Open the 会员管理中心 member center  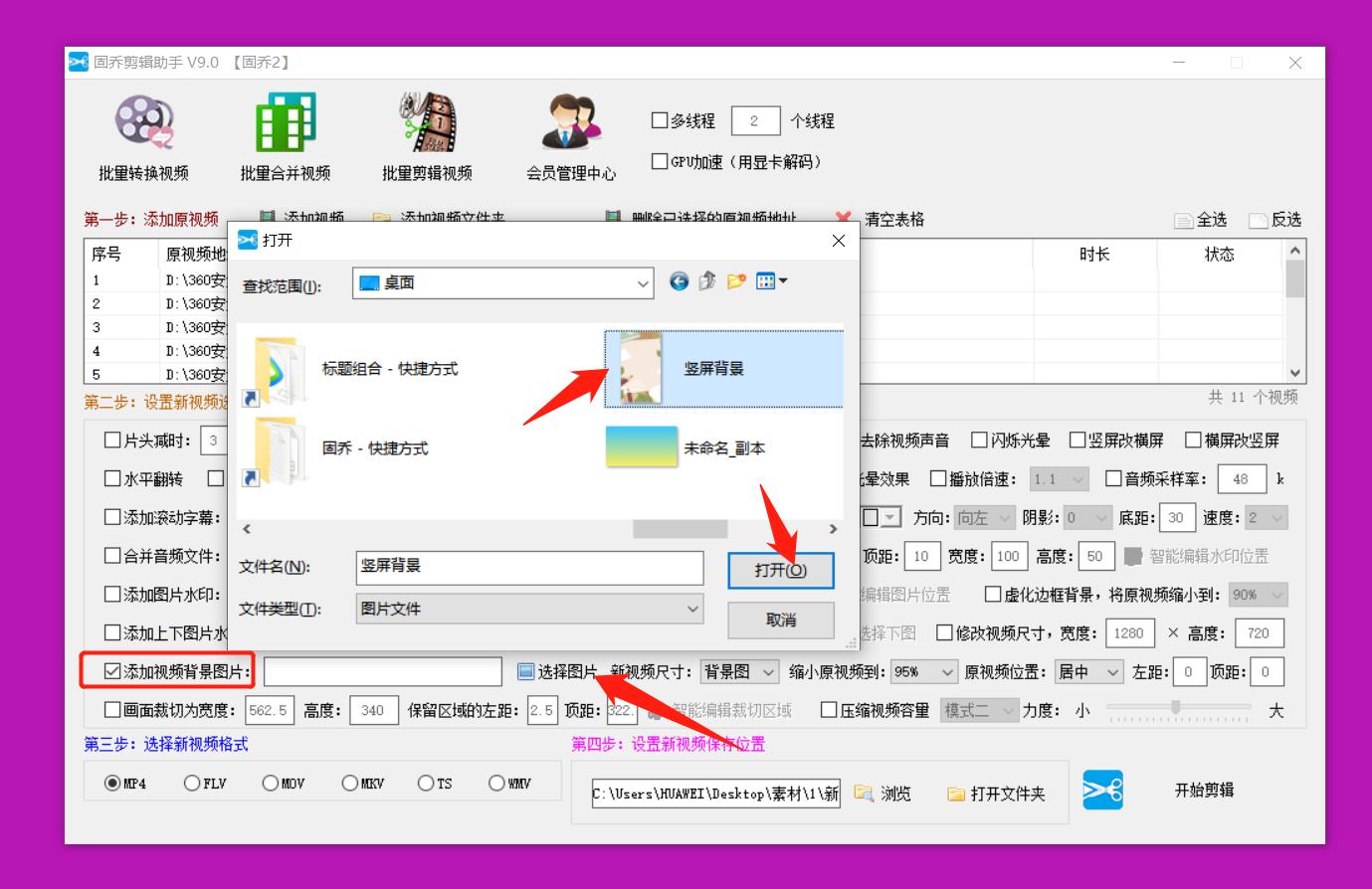pyautogui.click(x=571, y=137)
